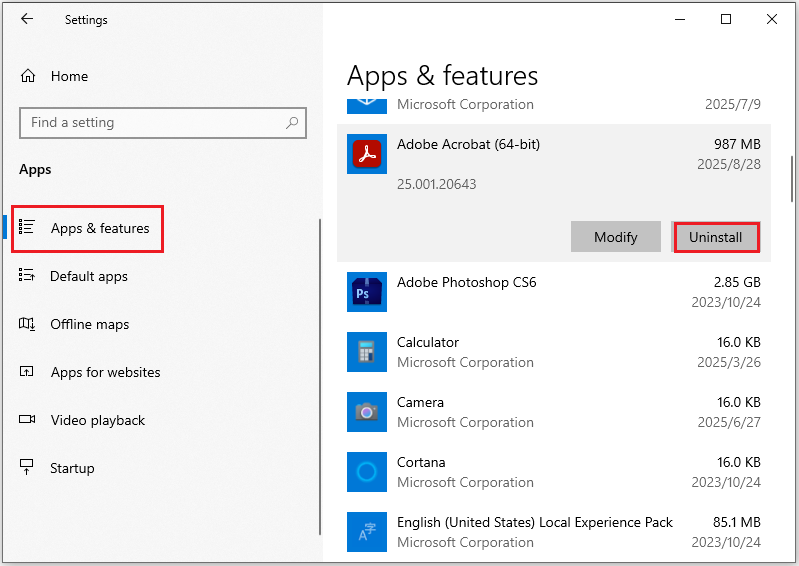Click the back arrow in Settings
The width and height of the screenshot is (799, 566).
point(27,19)
